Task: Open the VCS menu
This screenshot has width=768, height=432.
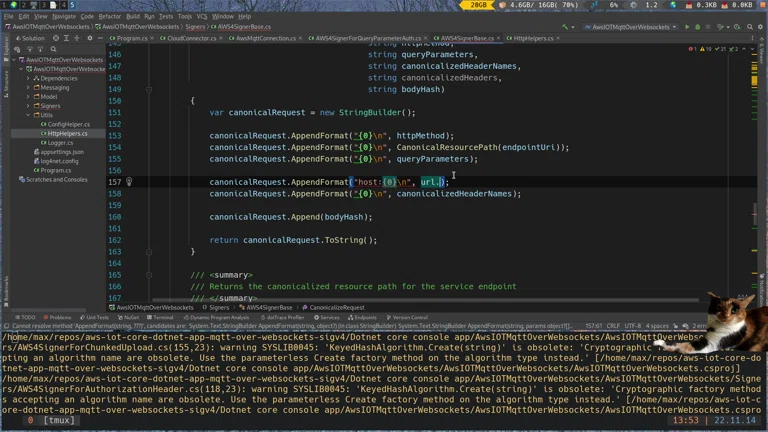Action: 202,16
